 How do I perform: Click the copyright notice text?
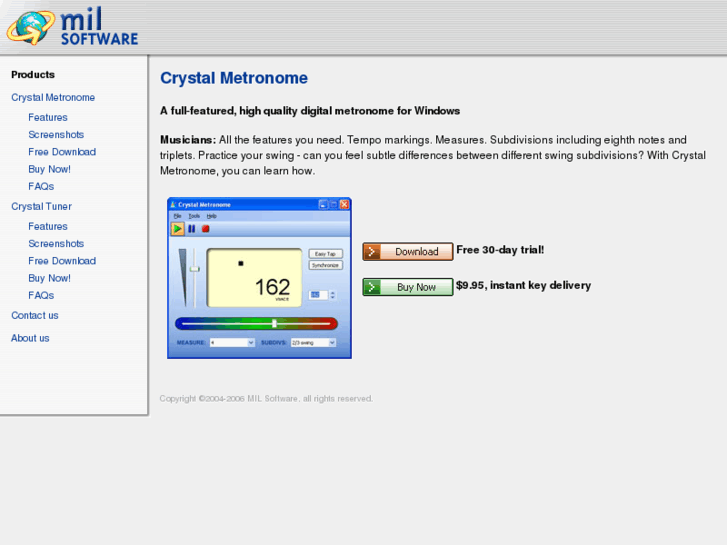(x=266, y=398)
